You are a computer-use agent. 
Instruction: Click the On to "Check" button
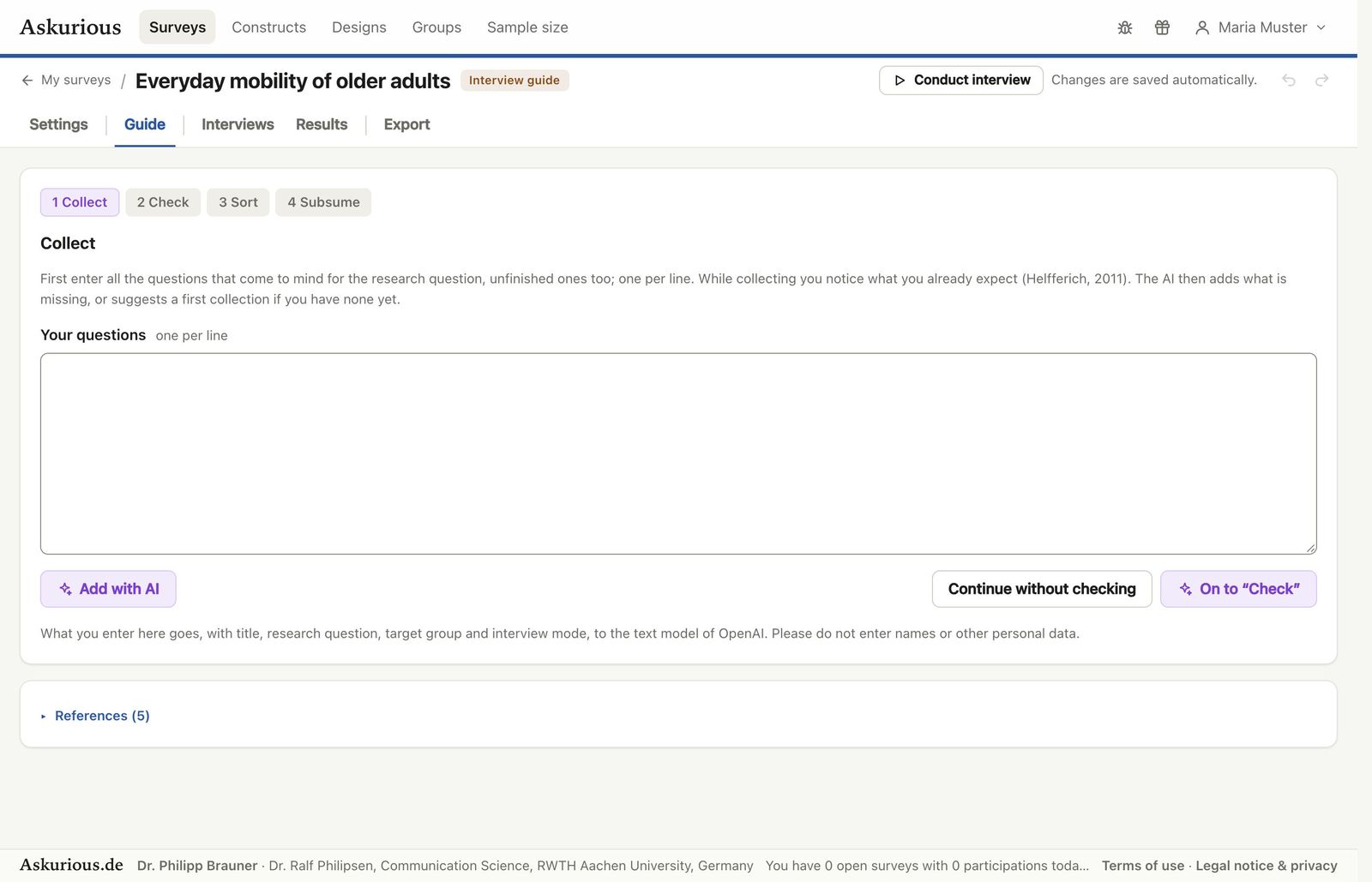pos(1238,589)
